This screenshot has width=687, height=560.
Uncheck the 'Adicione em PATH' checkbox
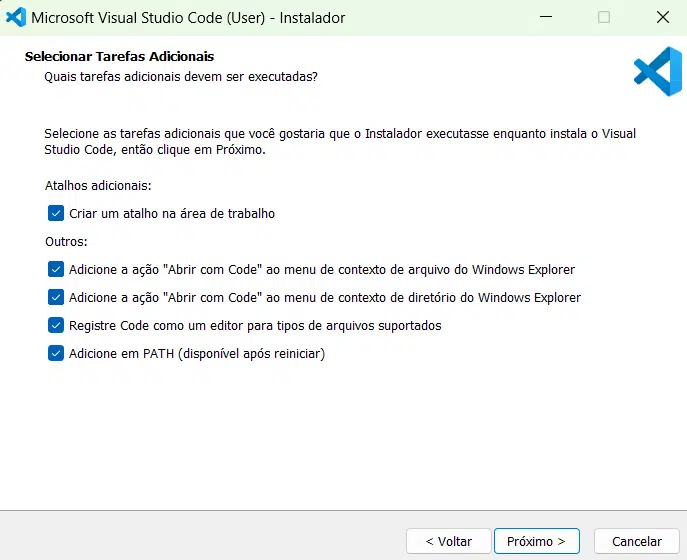click(56, 353)
